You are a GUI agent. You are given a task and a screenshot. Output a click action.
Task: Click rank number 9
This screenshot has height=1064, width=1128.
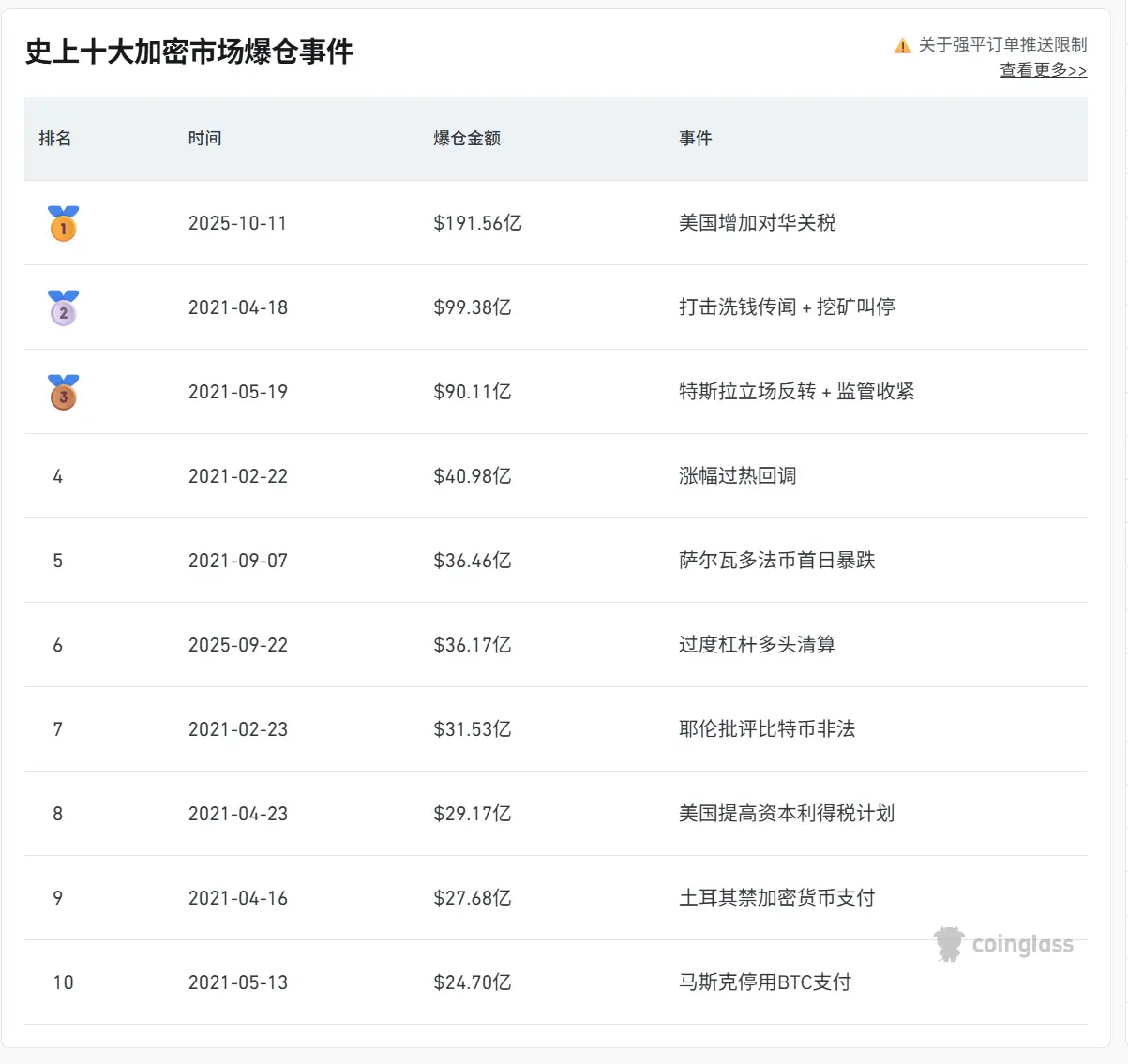pyautogui.click(x=58, y=898)
